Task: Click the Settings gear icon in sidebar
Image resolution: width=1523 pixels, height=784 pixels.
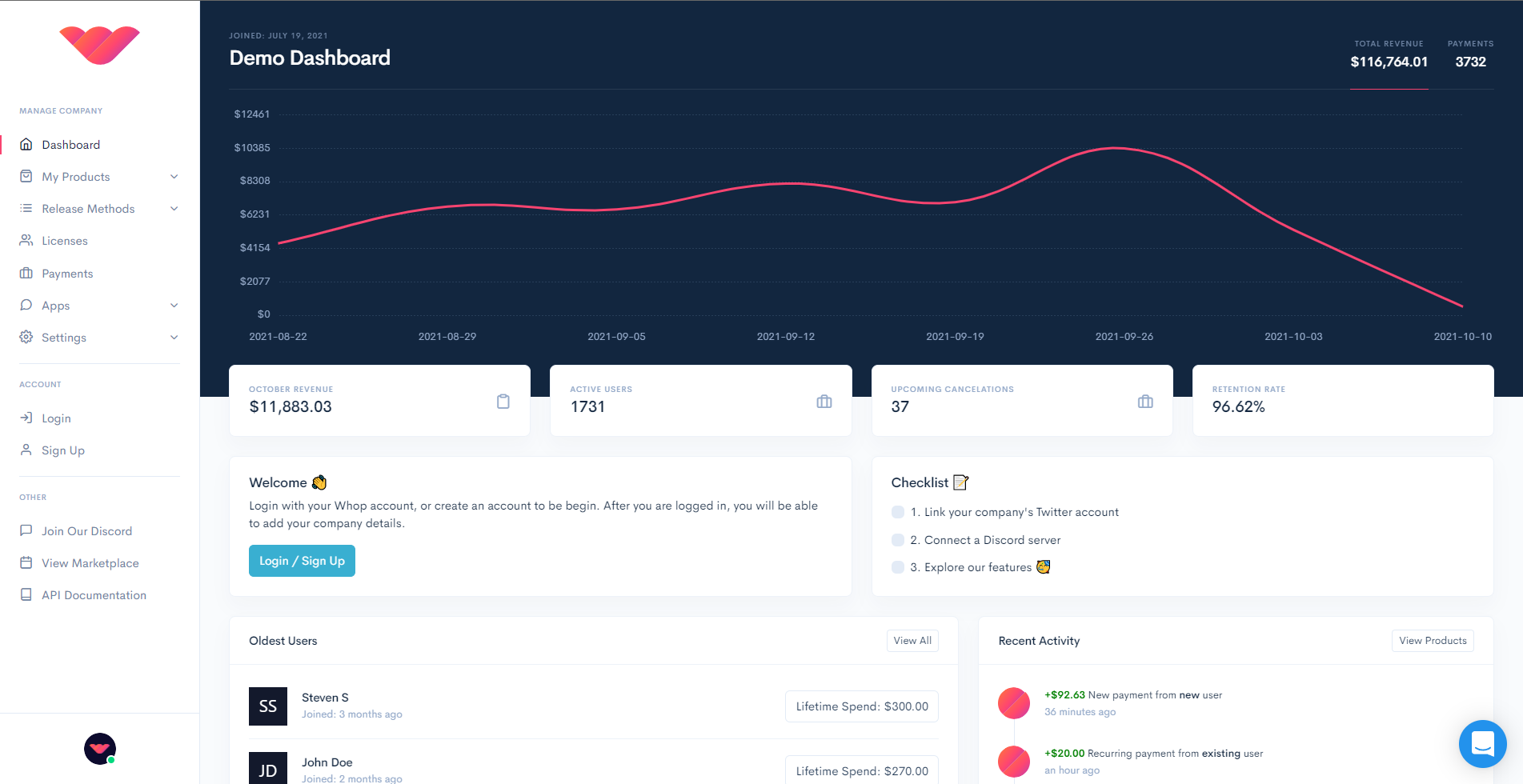Action: tap(26, 337)
